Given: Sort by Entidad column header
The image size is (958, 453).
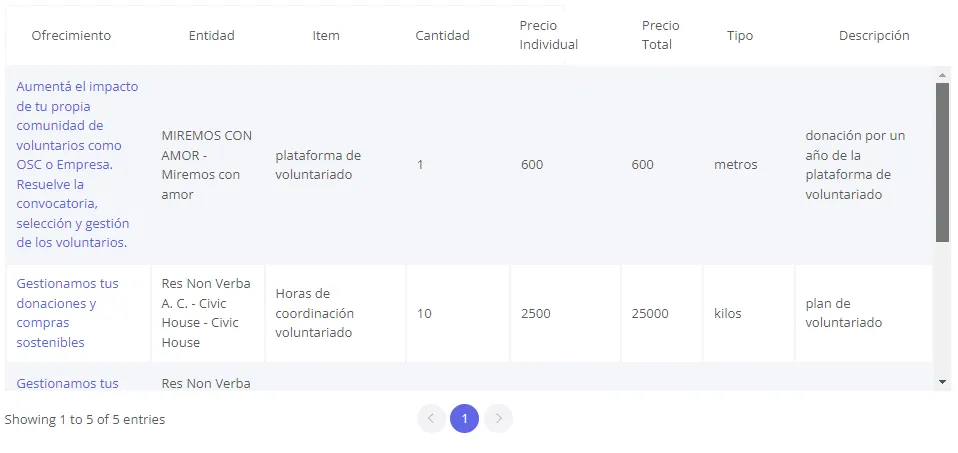Looking at the screenshot, I should 211,36.
